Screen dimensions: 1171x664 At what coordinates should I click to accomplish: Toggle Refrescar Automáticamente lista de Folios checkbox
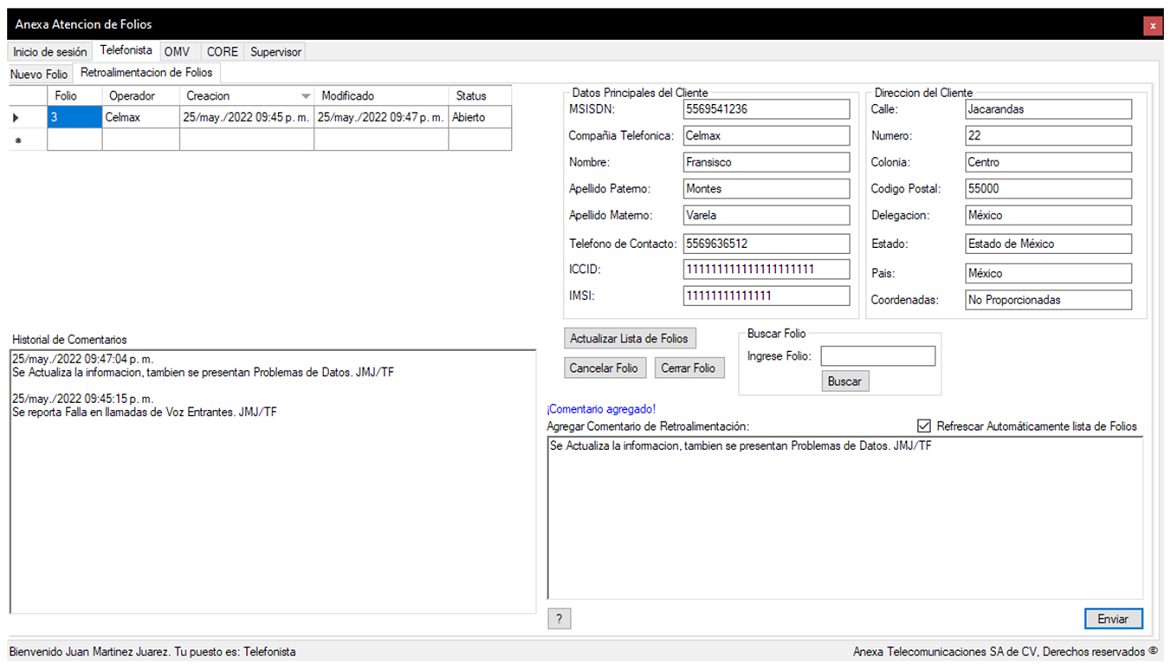[924, 426]
